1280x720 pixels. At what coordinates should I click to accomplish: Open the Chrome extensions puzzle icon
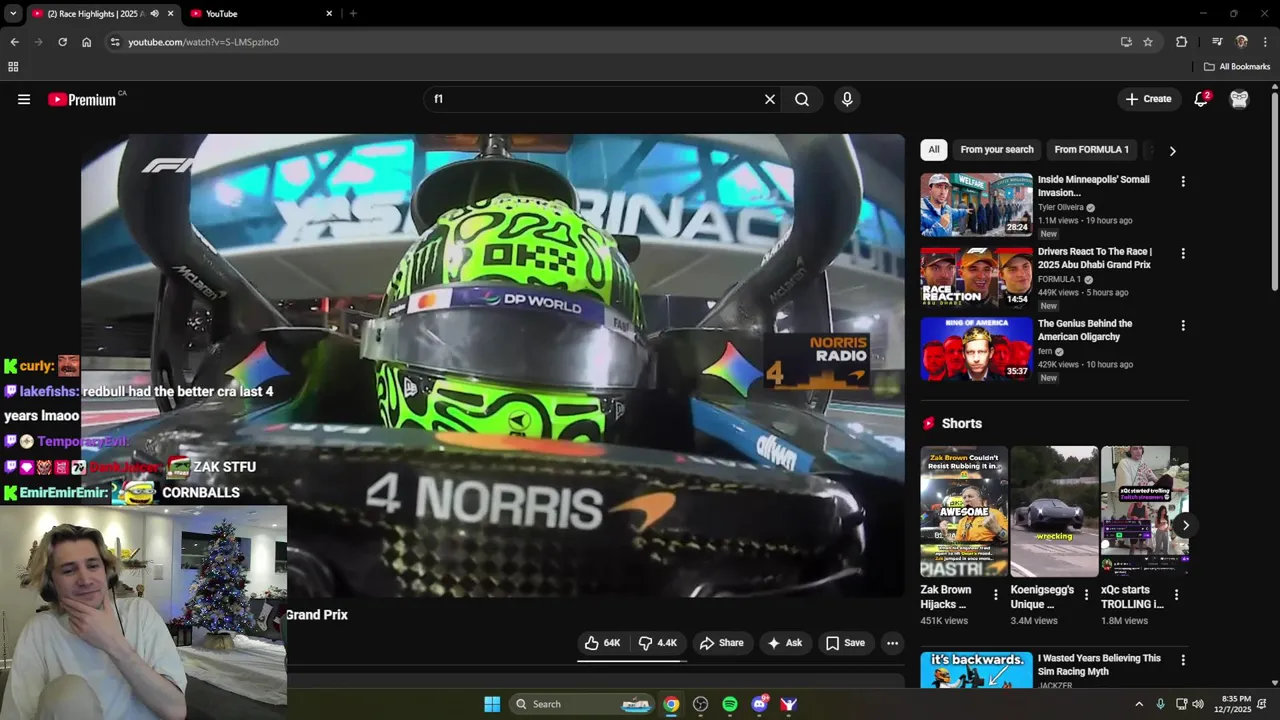click(x=1181, y=42)
